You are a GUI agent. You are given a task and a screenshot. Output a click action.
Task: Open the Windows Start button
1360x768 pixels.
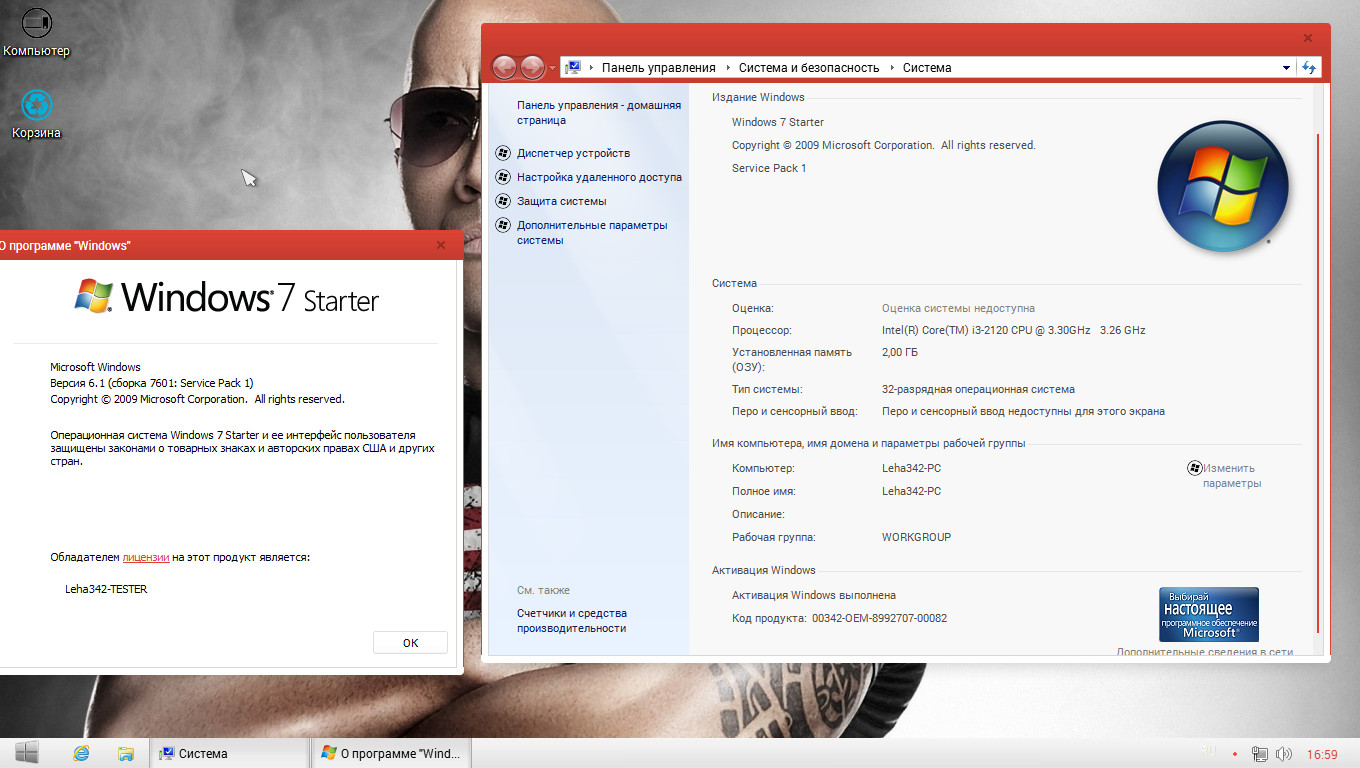click(27, 753)
